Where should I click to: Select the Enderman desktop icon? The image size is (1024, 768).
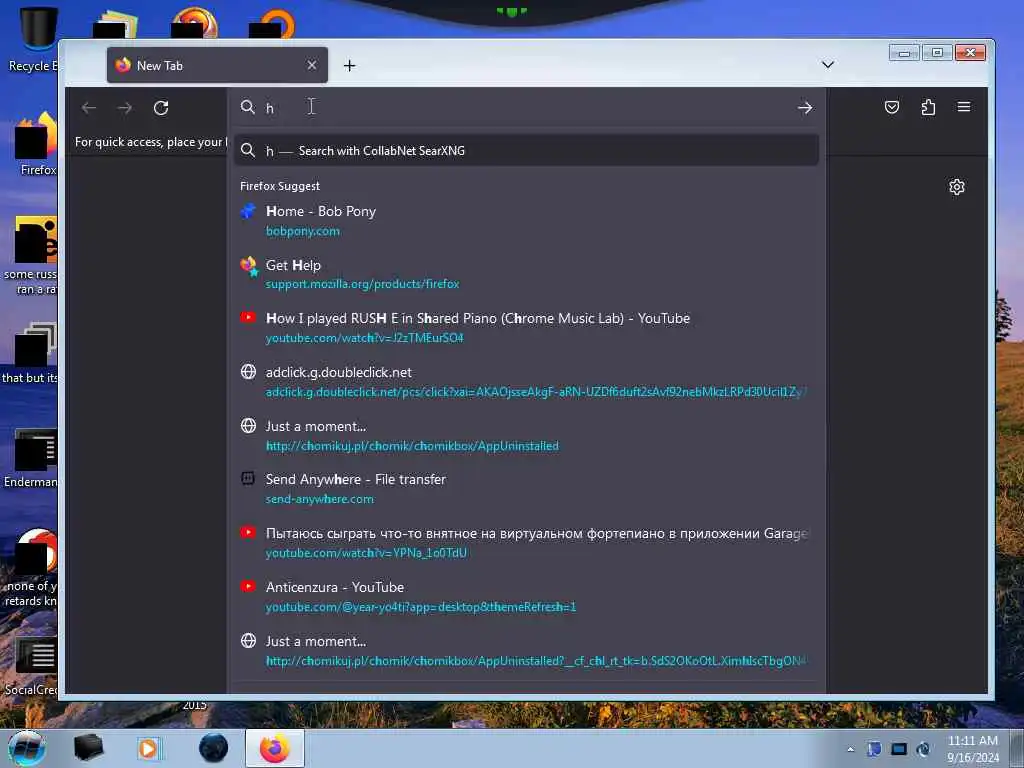coord(33,458)
